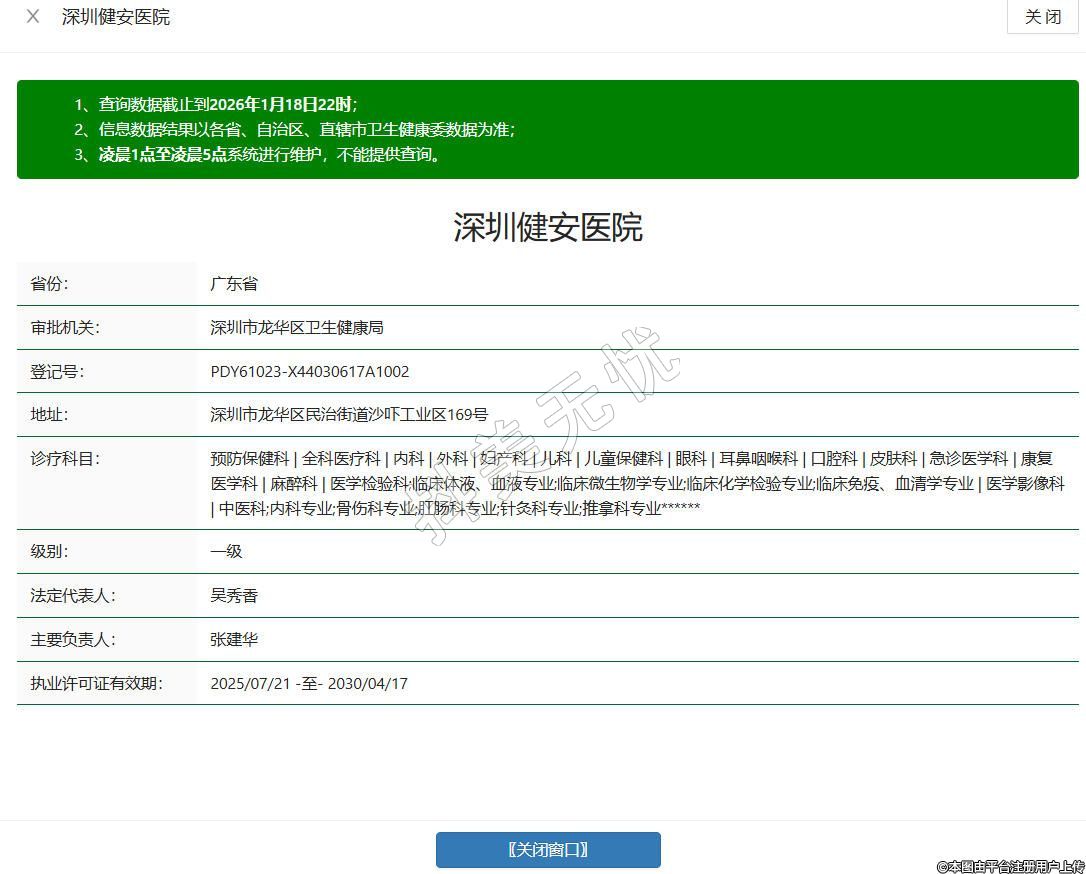Click principal person name 张建华
Image resolution: width=1086 pixels, height=874 pixels.
tap(234, 640)
